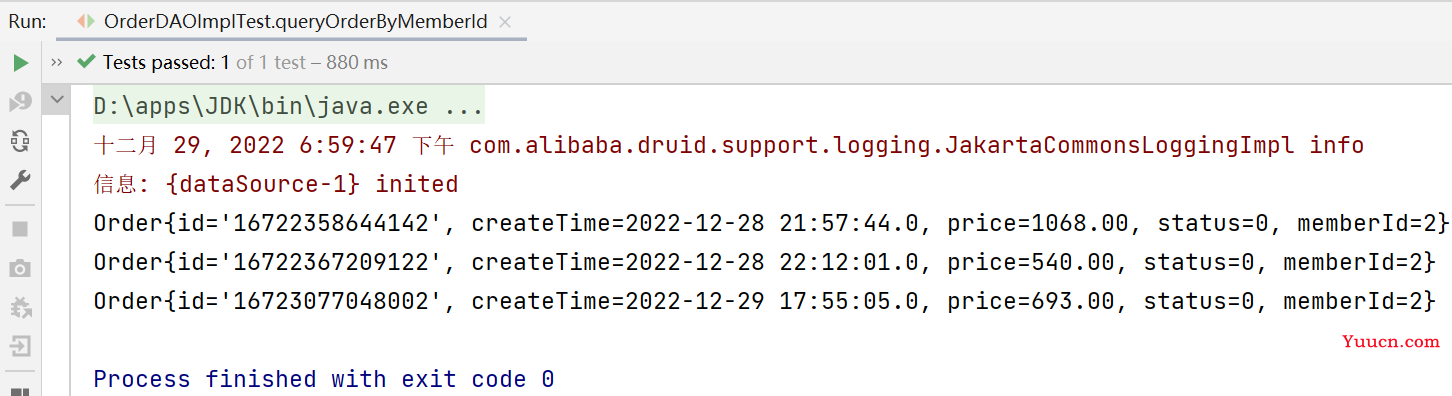Image resolution: width=1452 pixels, height=396 pixels.
Task: Click the 'Process finished with exit code 0' line
Action: pyautogui.click(x=324, y=379)
